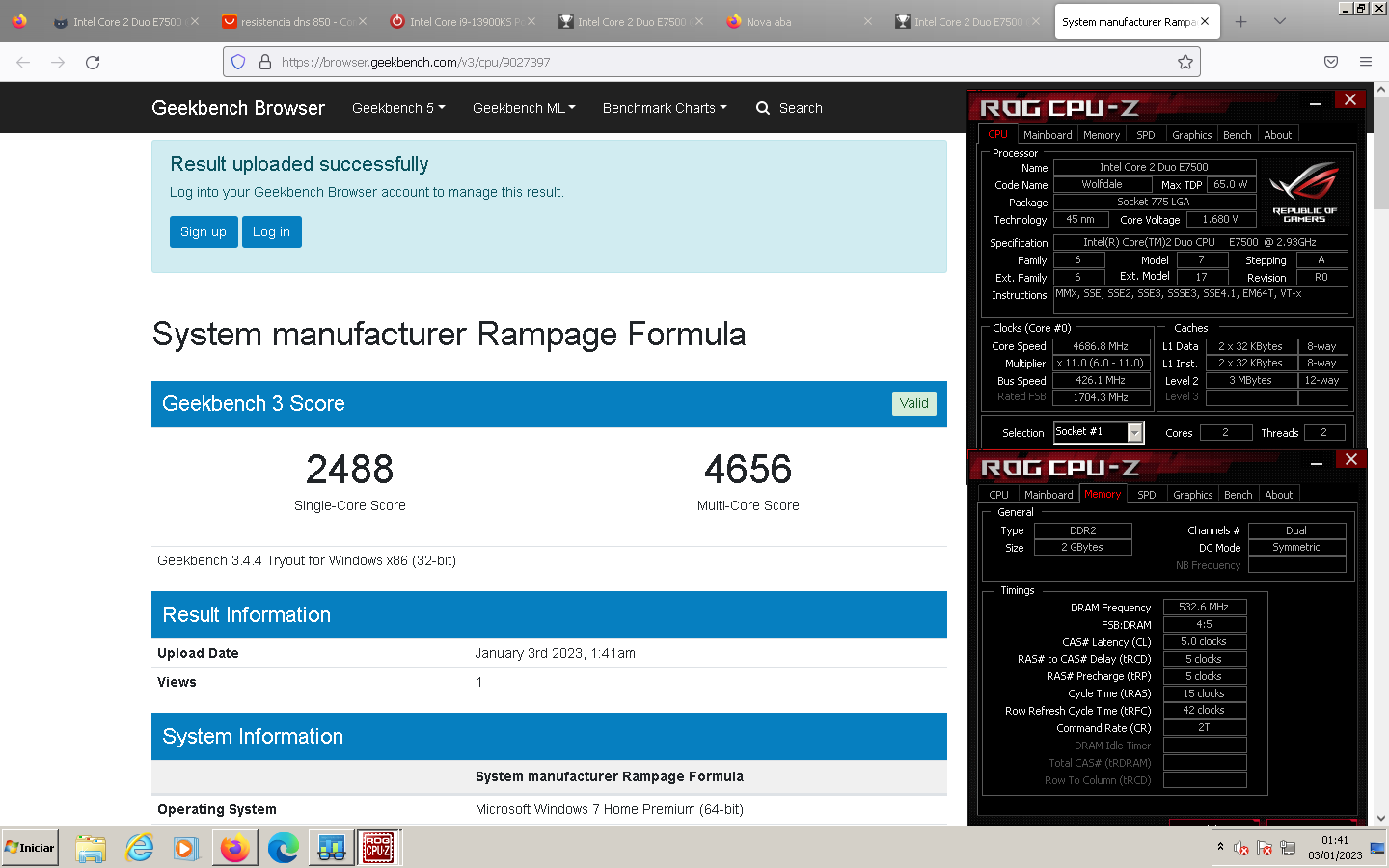
Task: Open Mainboard tab in lower CPU-Z window
Action: 1049,495
